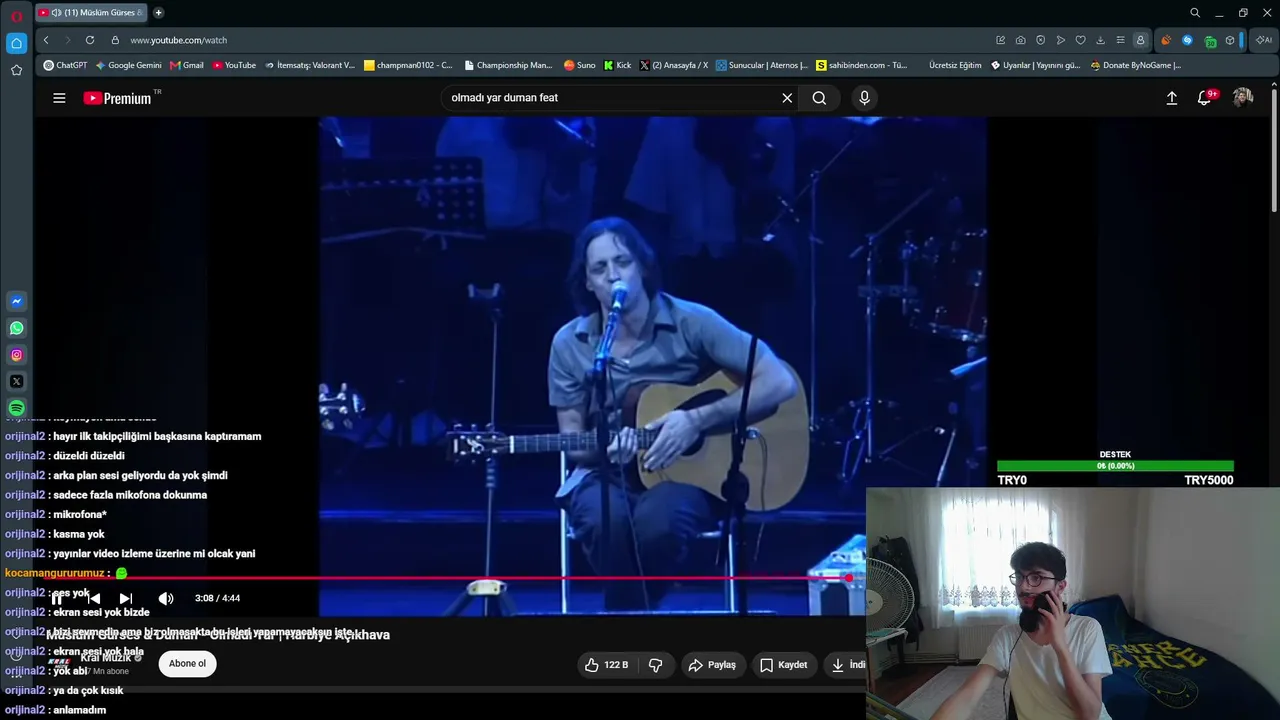1280x720 pixels.
Task: Open the heart icon in the address bar
Action: pos(1080,40)
